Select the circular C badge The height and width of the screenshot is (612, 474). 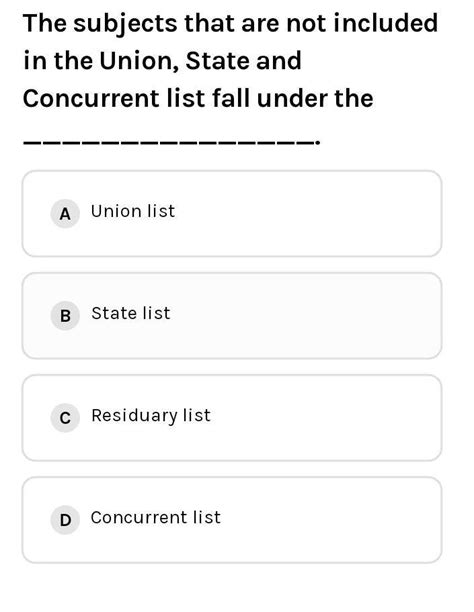[x=65, y=418]
